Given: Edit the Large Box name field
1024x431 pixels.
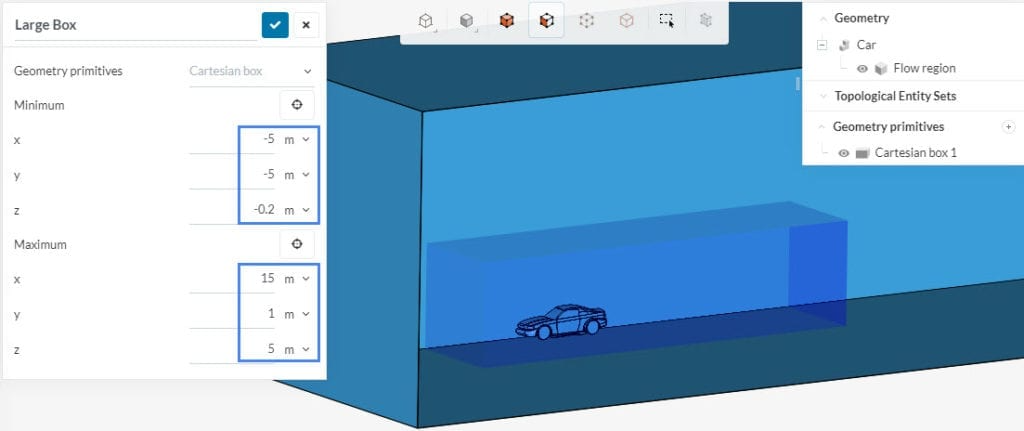Looking at the screenshot, I should (135, 25).
